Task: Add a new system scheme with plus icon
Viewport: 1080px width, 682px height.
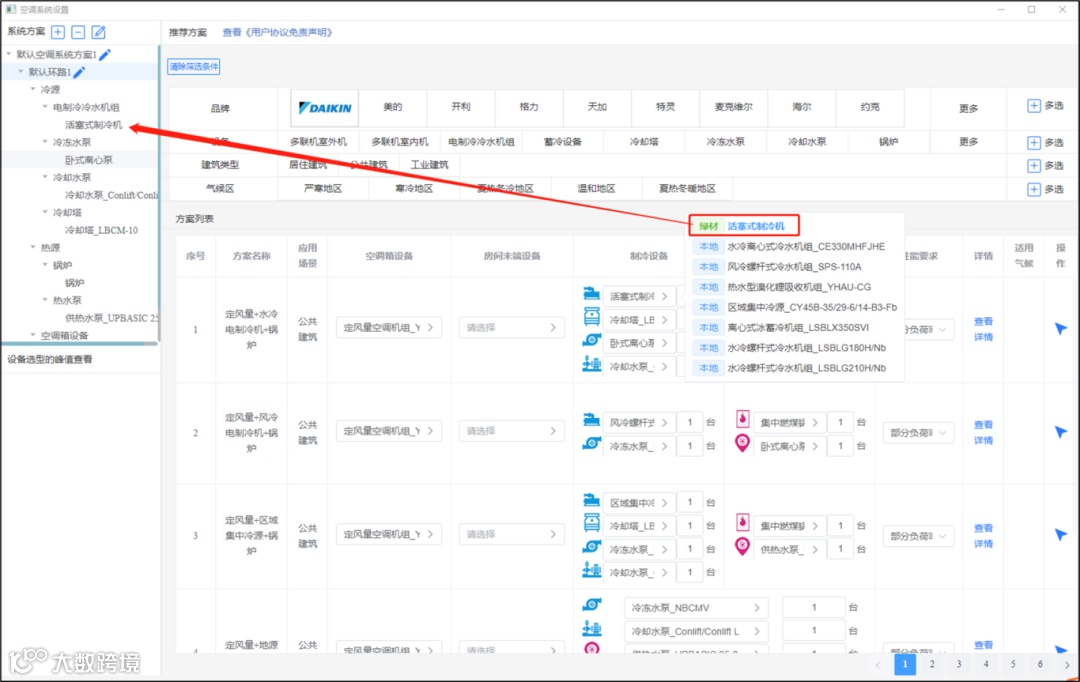Action: 58,32
